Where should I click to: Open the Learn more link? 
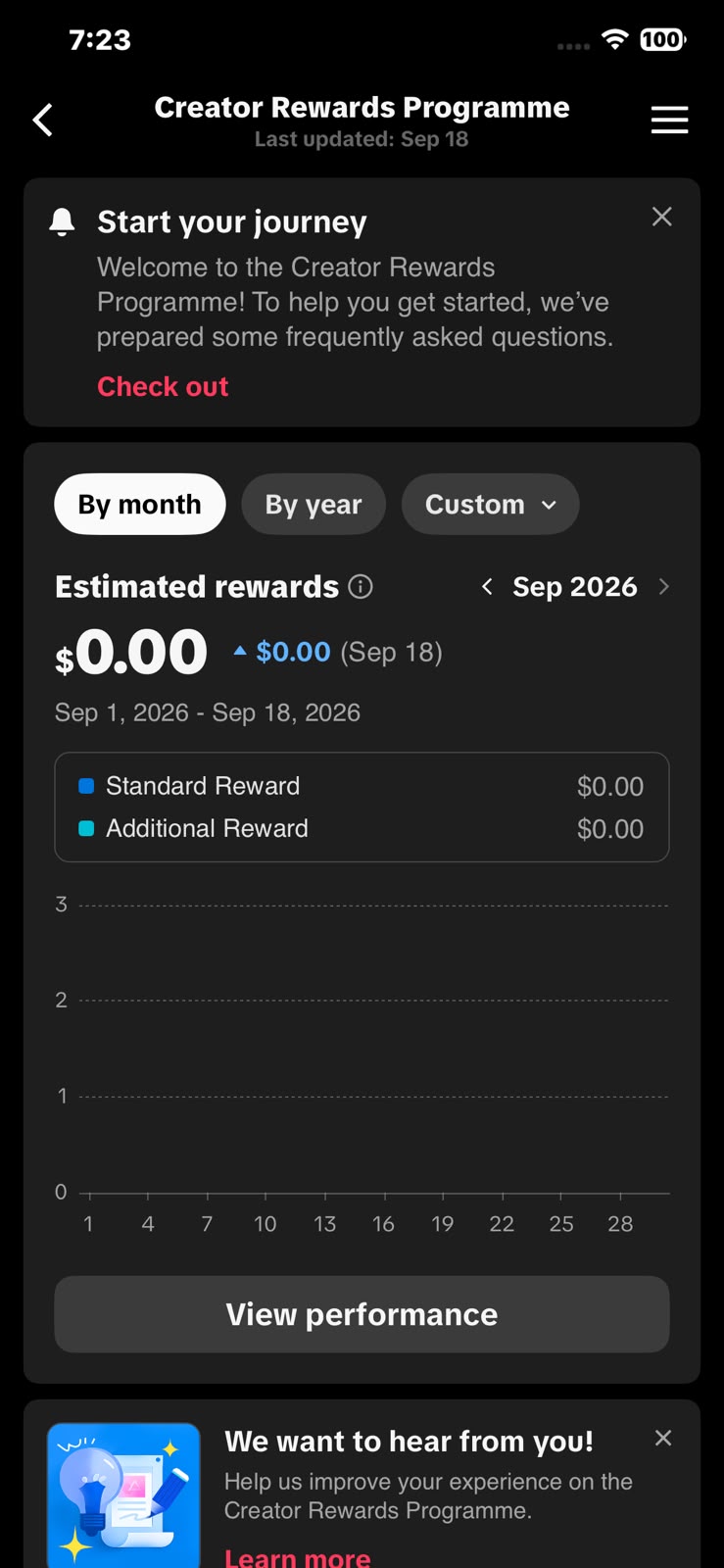pyautogui.click(x=298, y=1557)
